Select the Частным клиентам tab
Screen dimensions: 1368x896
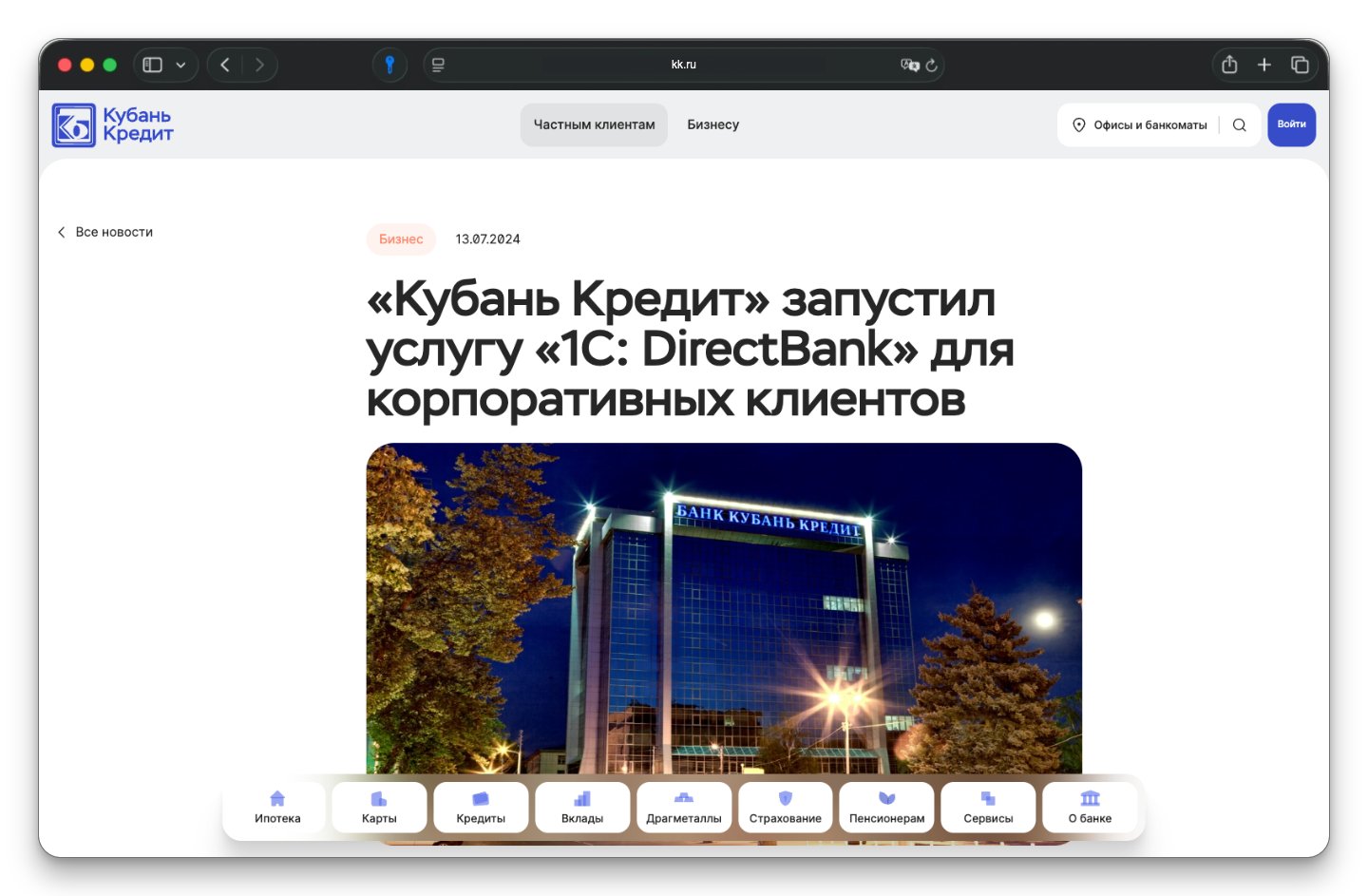594,124
